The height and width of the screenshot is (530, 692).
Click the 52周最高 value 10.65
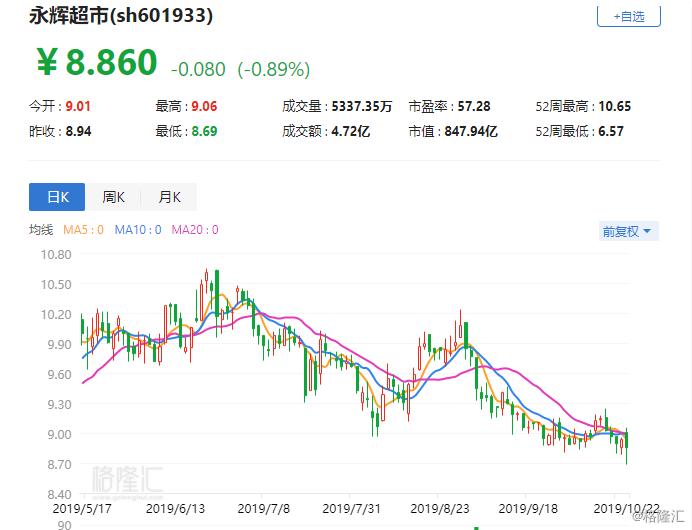(x=615, y=106)
